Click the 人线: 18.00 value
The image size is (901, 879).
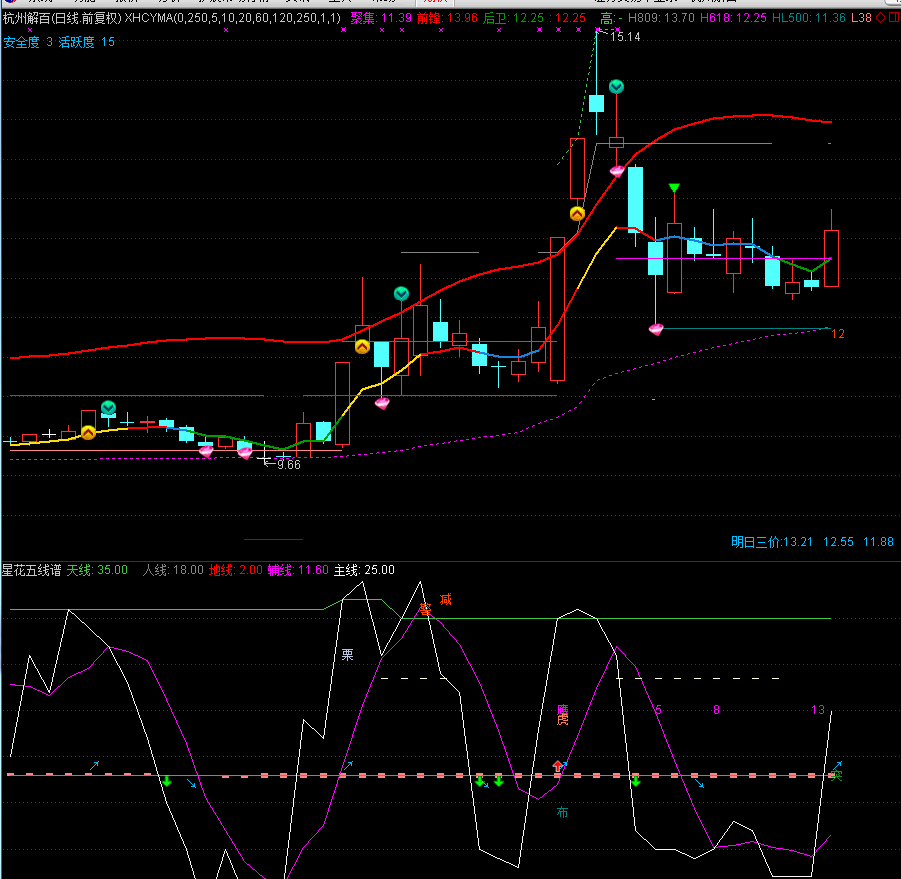coord(173,570)
